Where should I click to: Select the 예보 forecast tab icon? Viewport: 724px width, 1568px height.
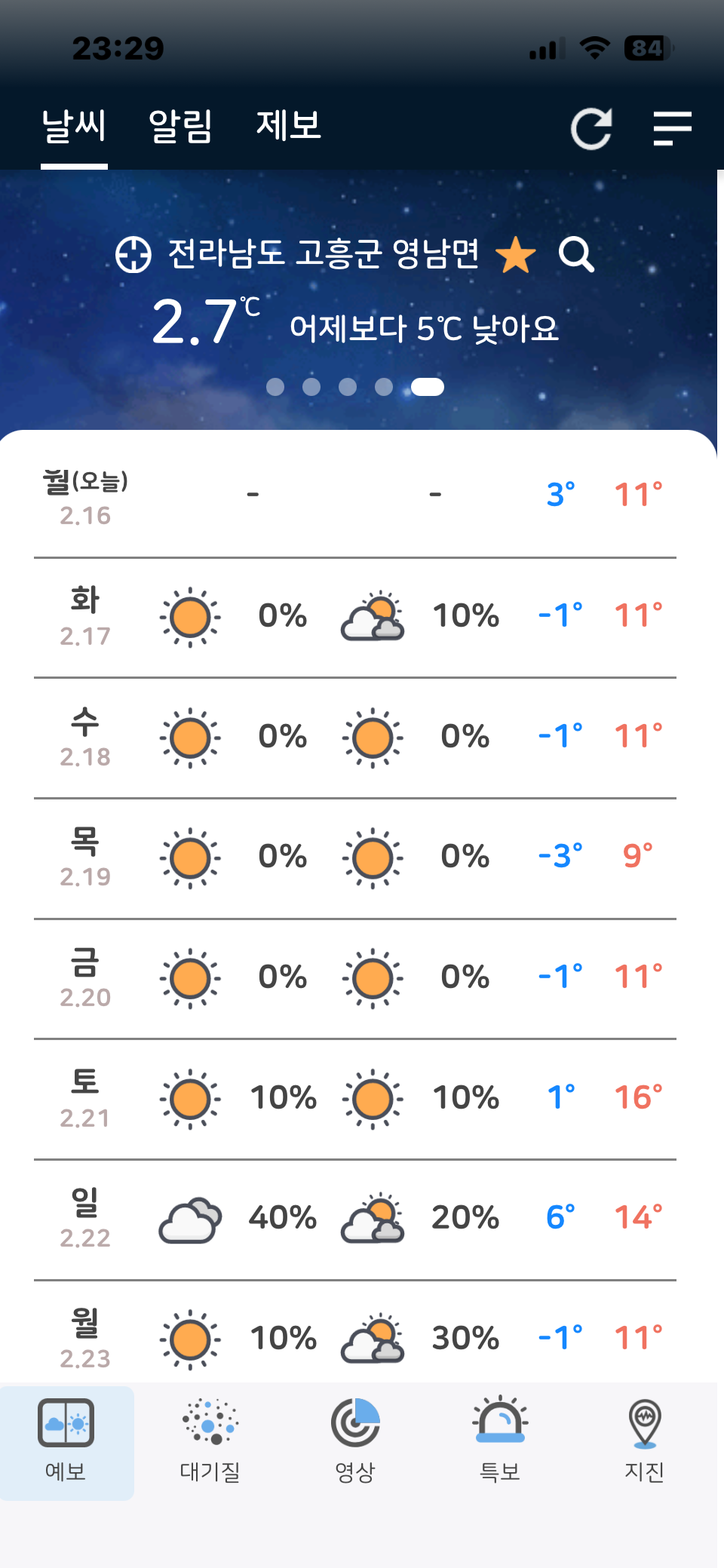pos(66,1441)
